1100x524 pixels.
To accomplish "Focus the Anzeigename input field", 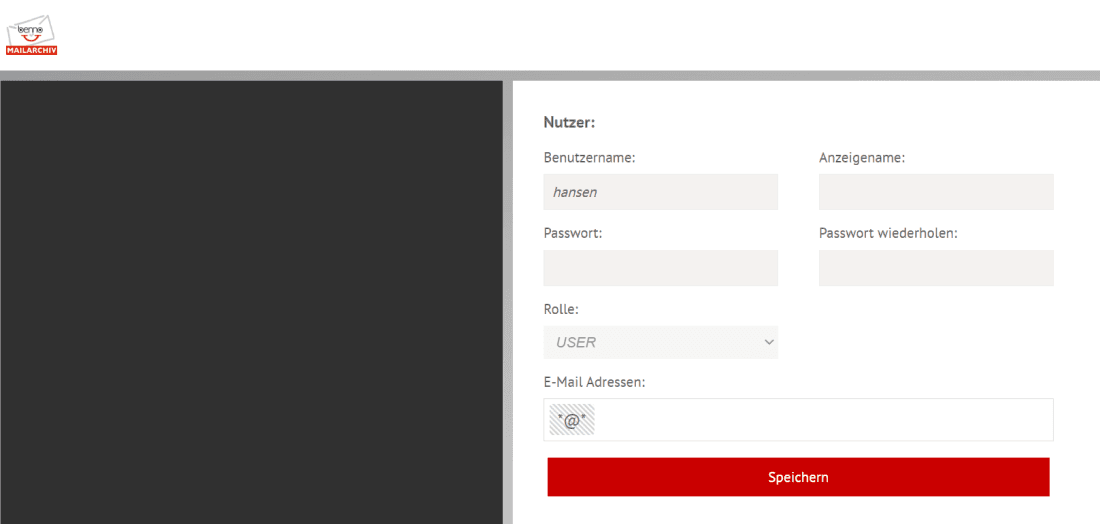I will click(935, 192).
